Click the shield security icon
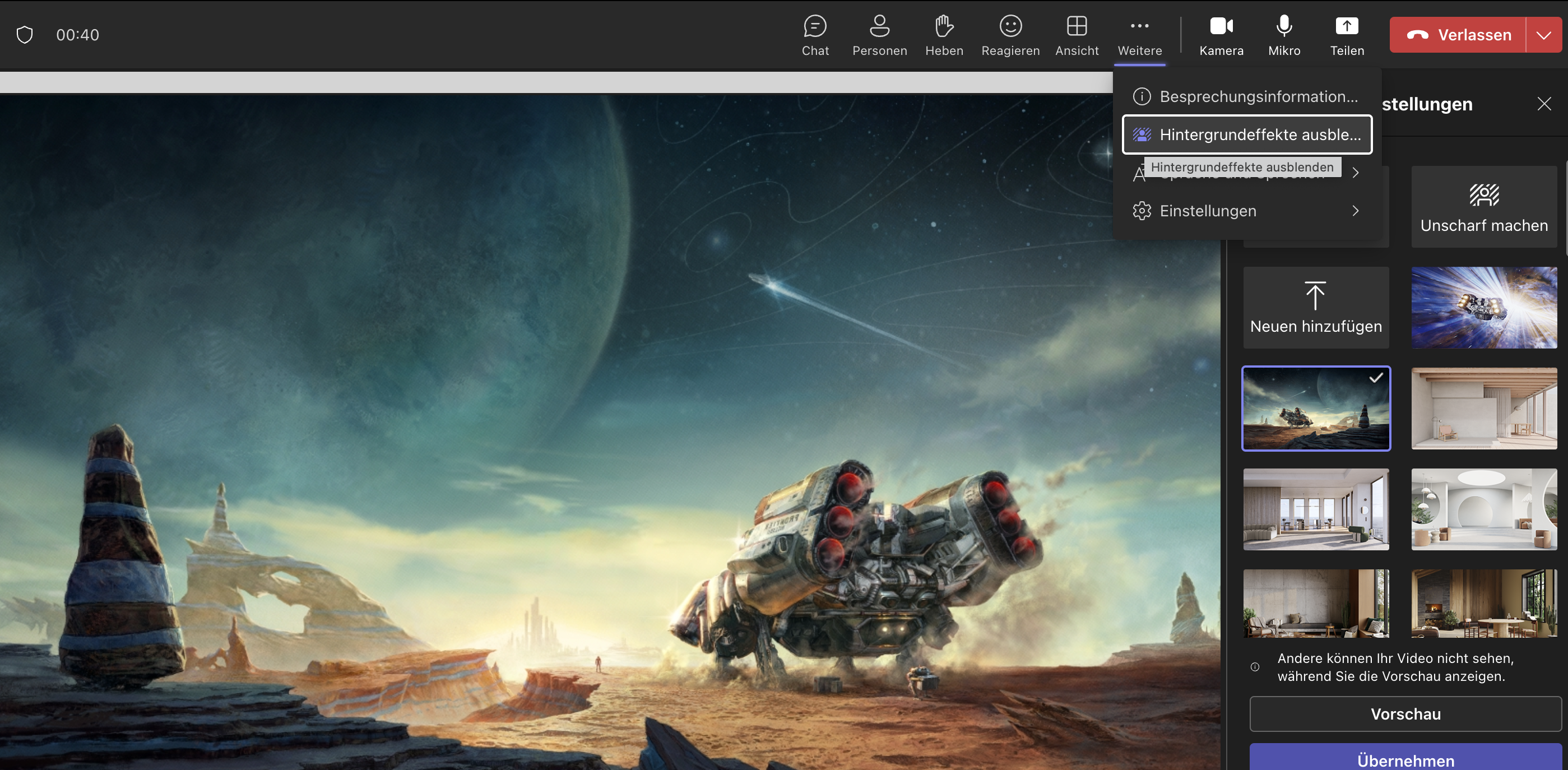This screenshot has width=1568, height=770. pyautogui.click(x=24, y=35)
